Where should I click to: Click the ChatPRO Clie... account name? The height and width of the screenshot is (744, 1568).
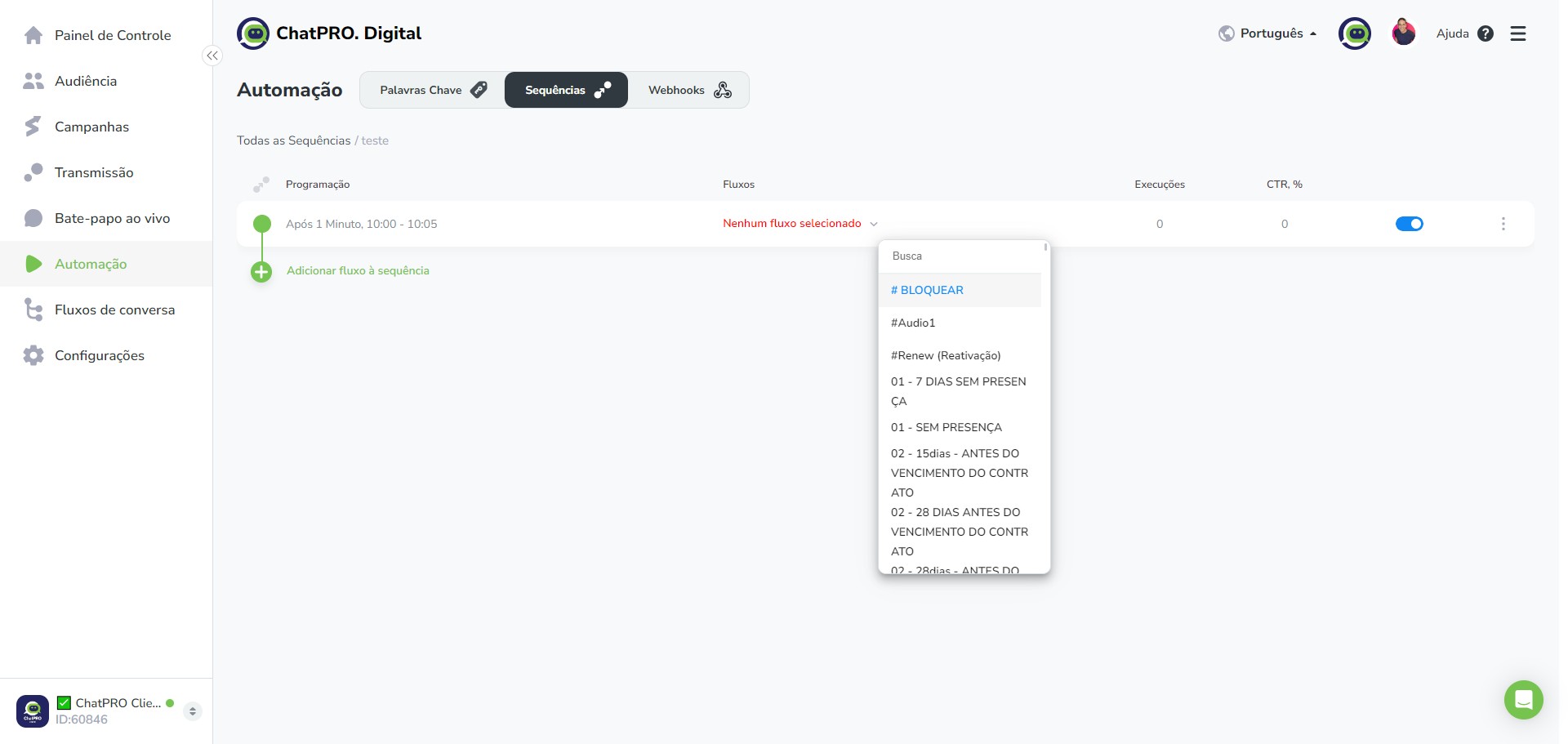(x=118, y=702)
